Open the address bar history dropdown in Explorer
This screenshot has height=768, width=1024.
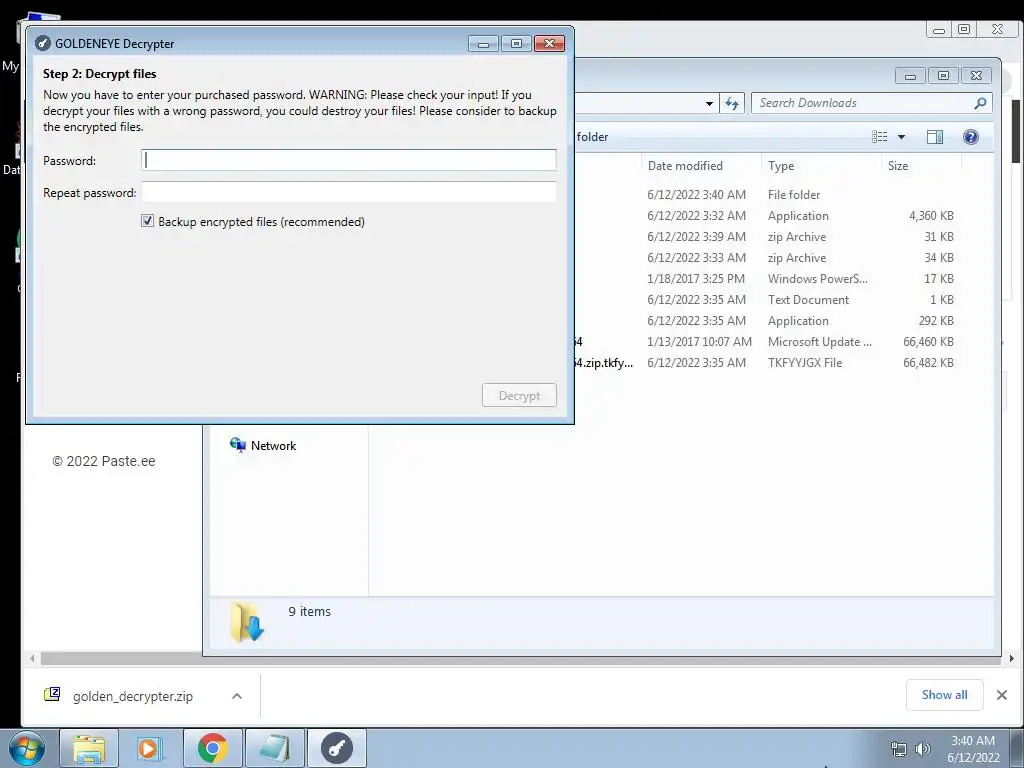pyautogui.click(x=709, y=103)
